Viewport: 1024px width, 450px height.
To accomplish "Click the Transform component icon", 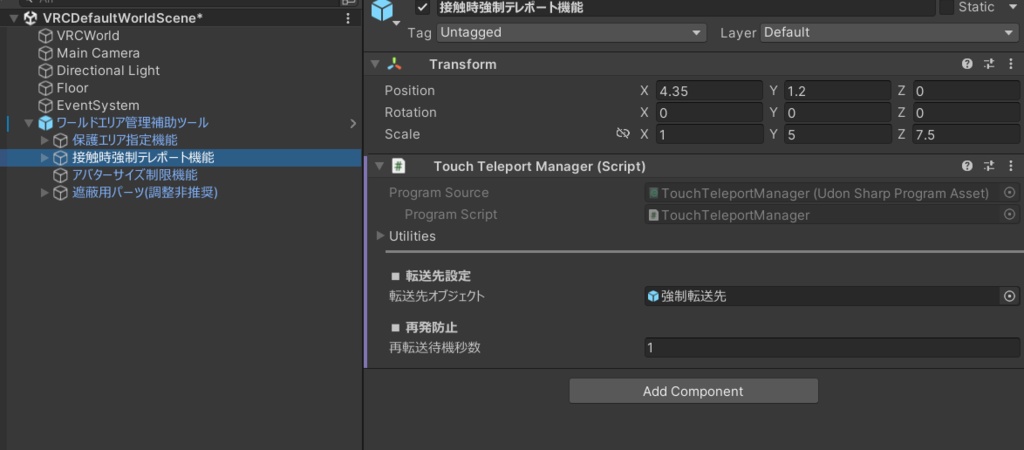I will pos(394,64).
